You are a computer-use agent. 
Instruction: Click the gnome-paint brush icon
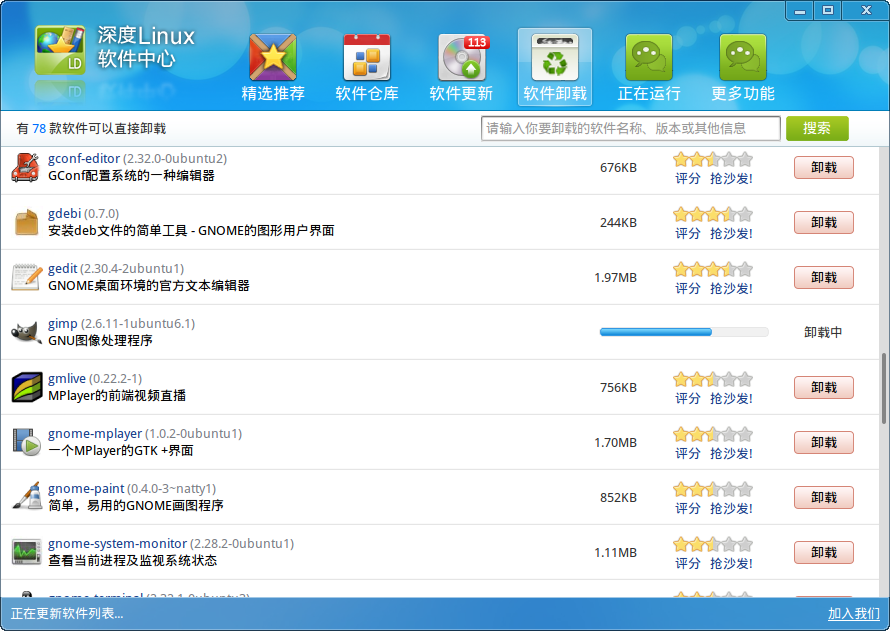point(27,497)
